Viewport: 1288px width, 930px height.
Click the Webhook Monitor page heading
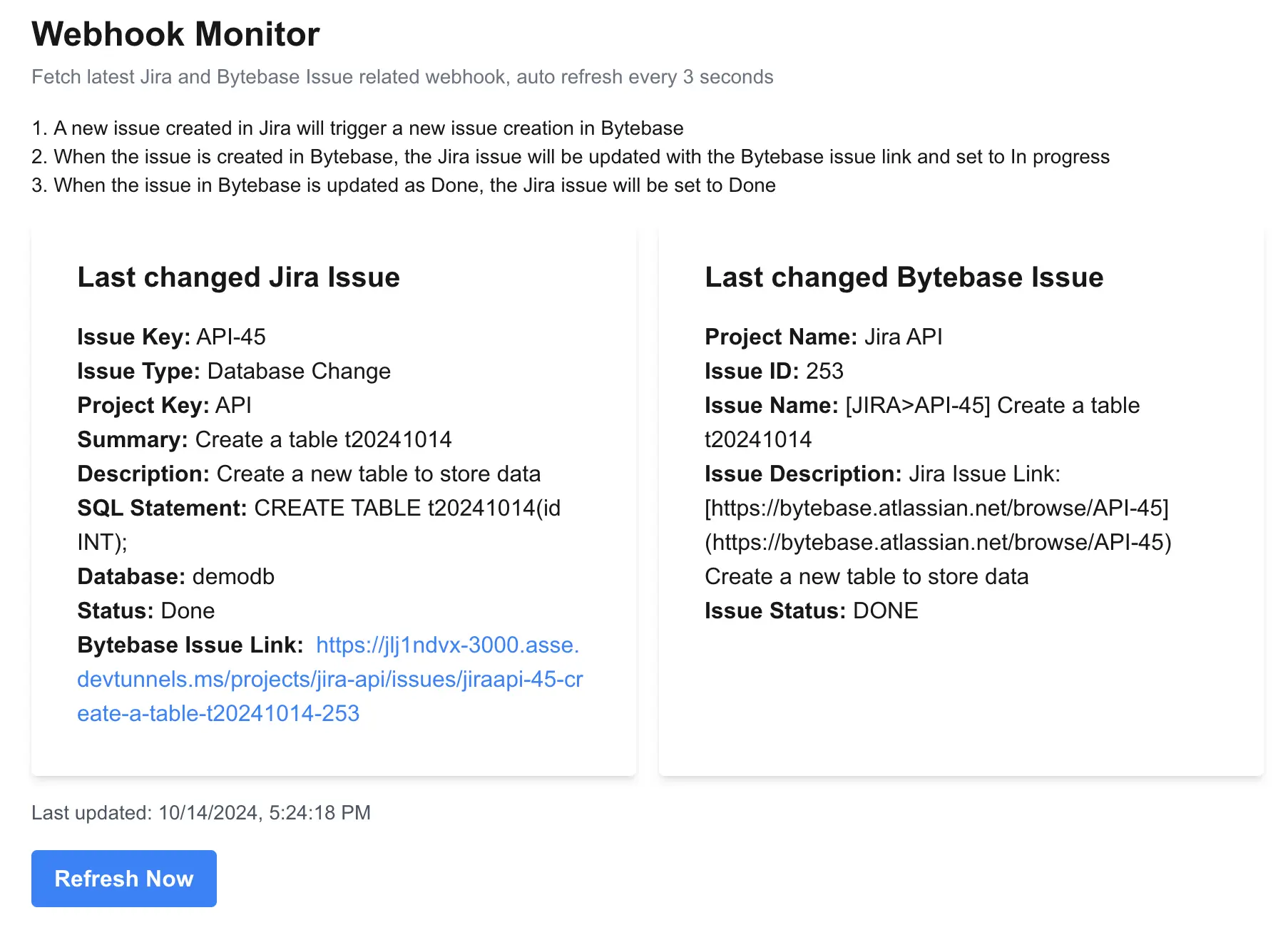click(175, 34)
